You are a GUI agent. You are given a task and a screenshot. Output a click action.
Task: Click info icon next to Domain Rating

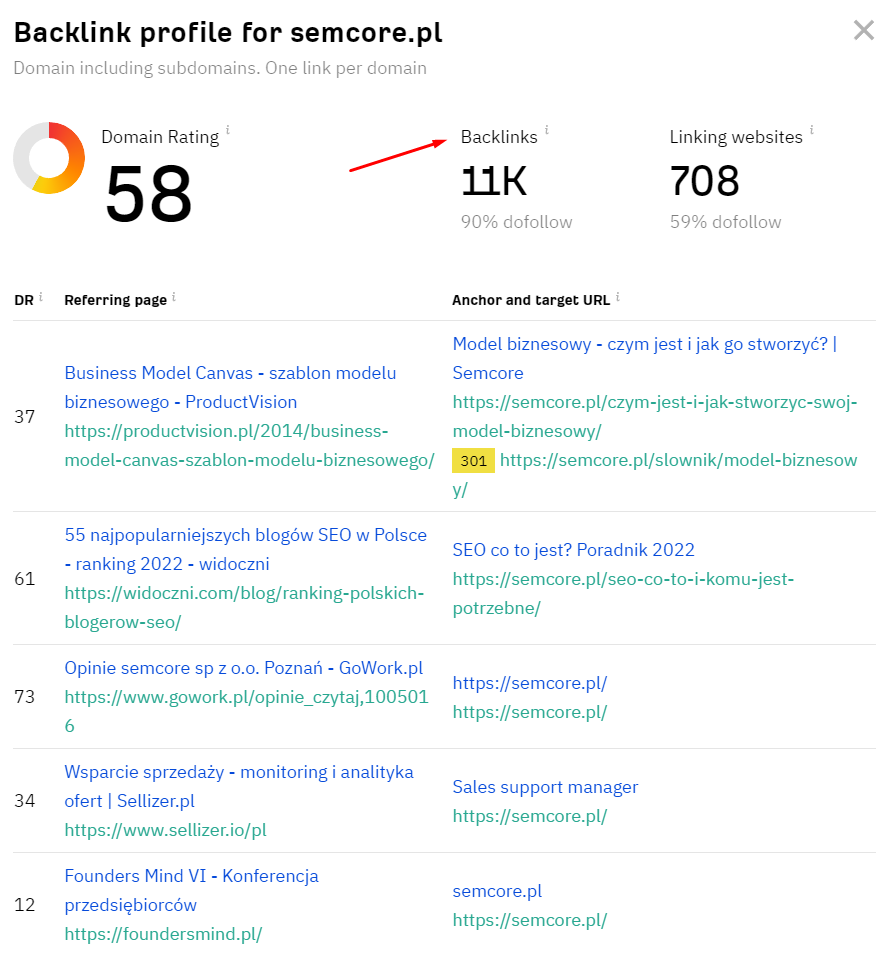pos(228,130)
